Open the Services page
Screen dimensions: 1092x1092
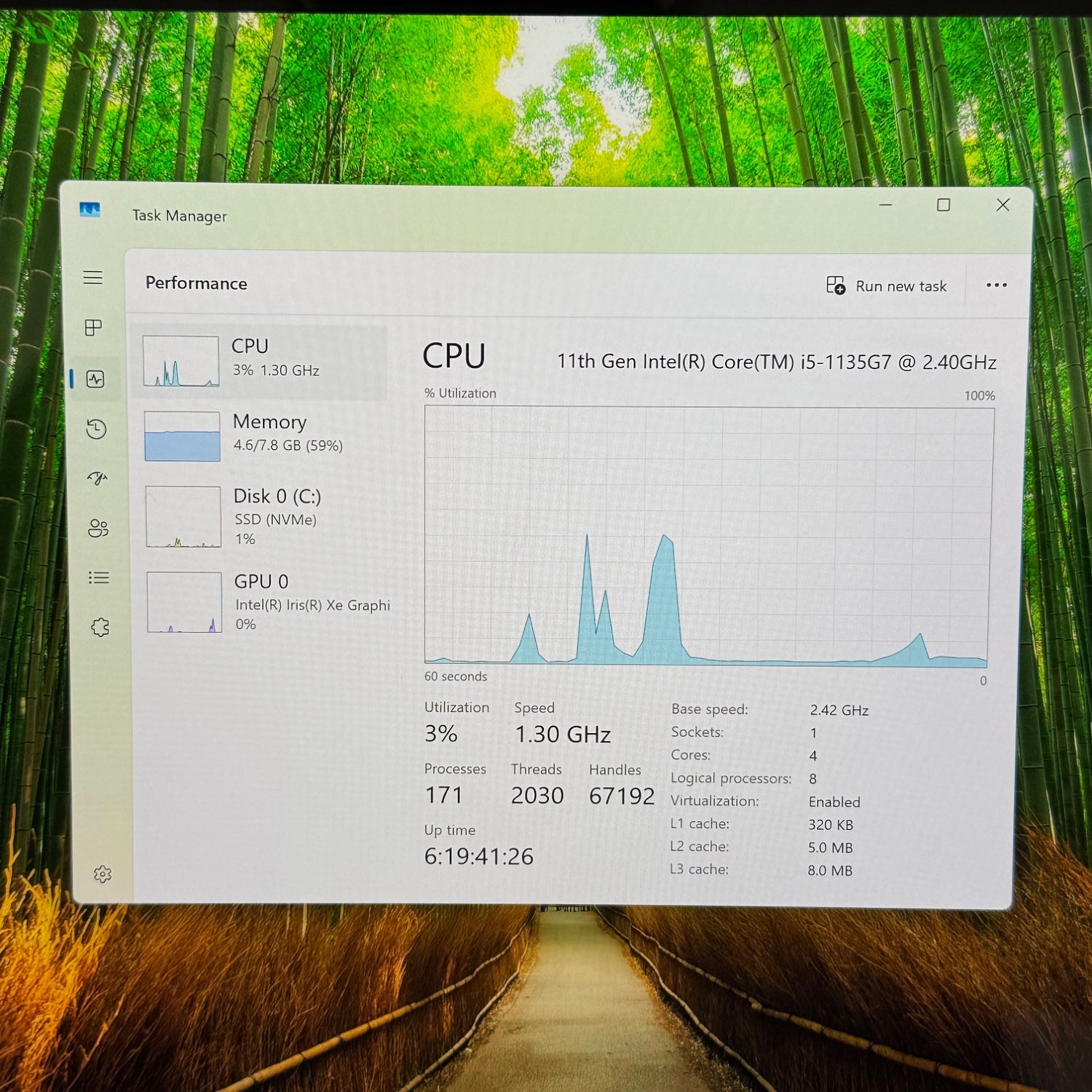(x=100, y=627)
